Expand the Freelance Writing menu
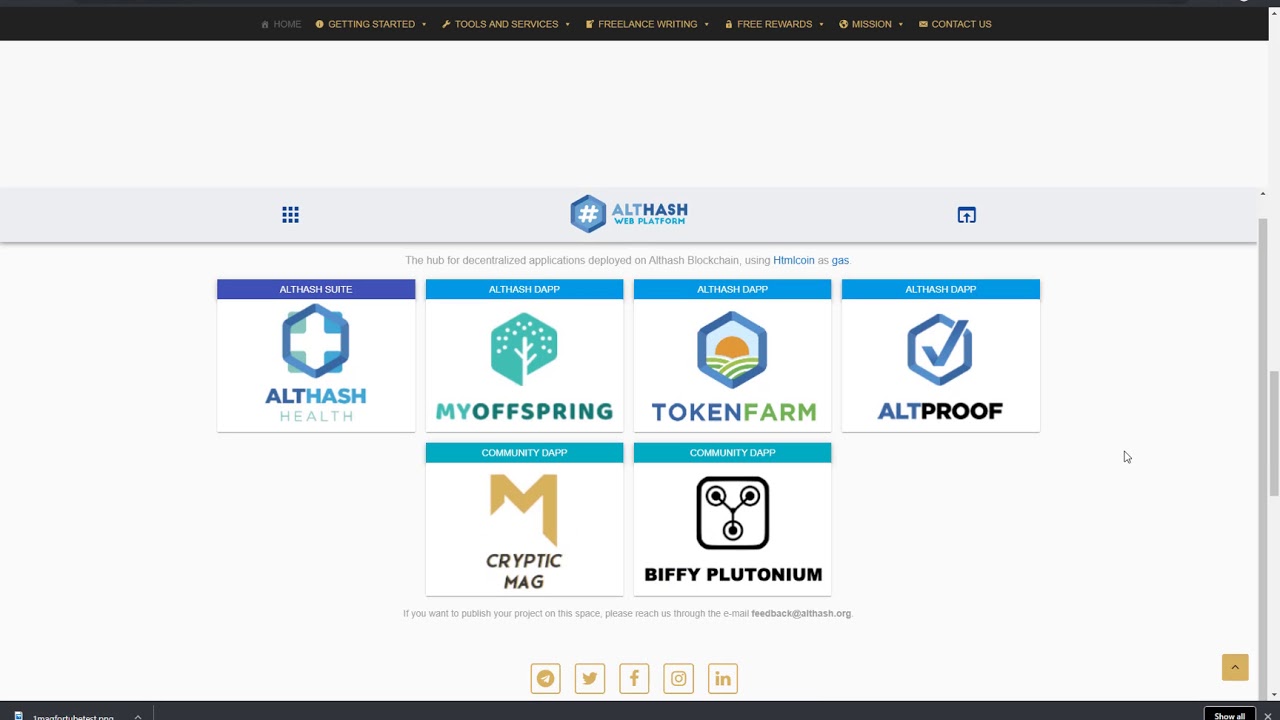 click(x=647, y=24)
